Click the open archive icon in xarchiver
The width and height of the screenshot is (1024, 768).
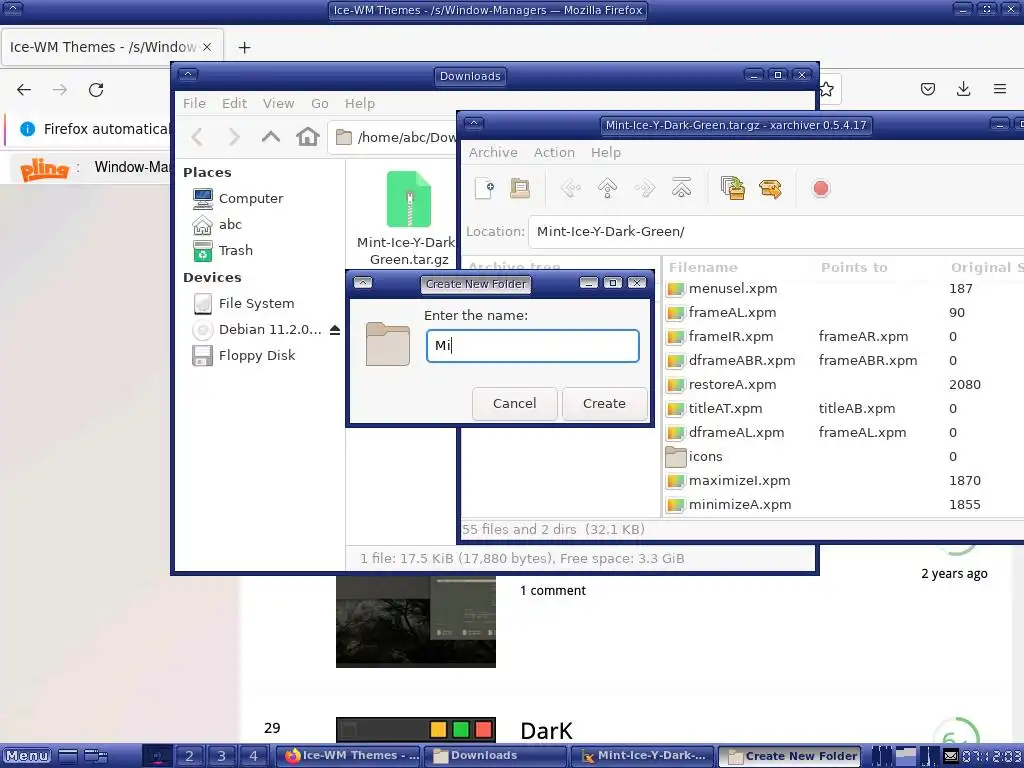tap(520, 189)
